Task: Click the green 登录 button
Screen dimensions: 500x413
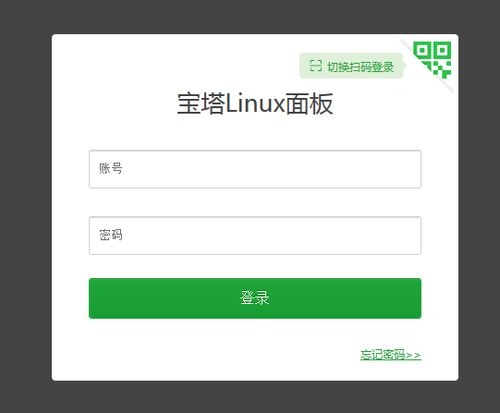Action: coord(255,298)
